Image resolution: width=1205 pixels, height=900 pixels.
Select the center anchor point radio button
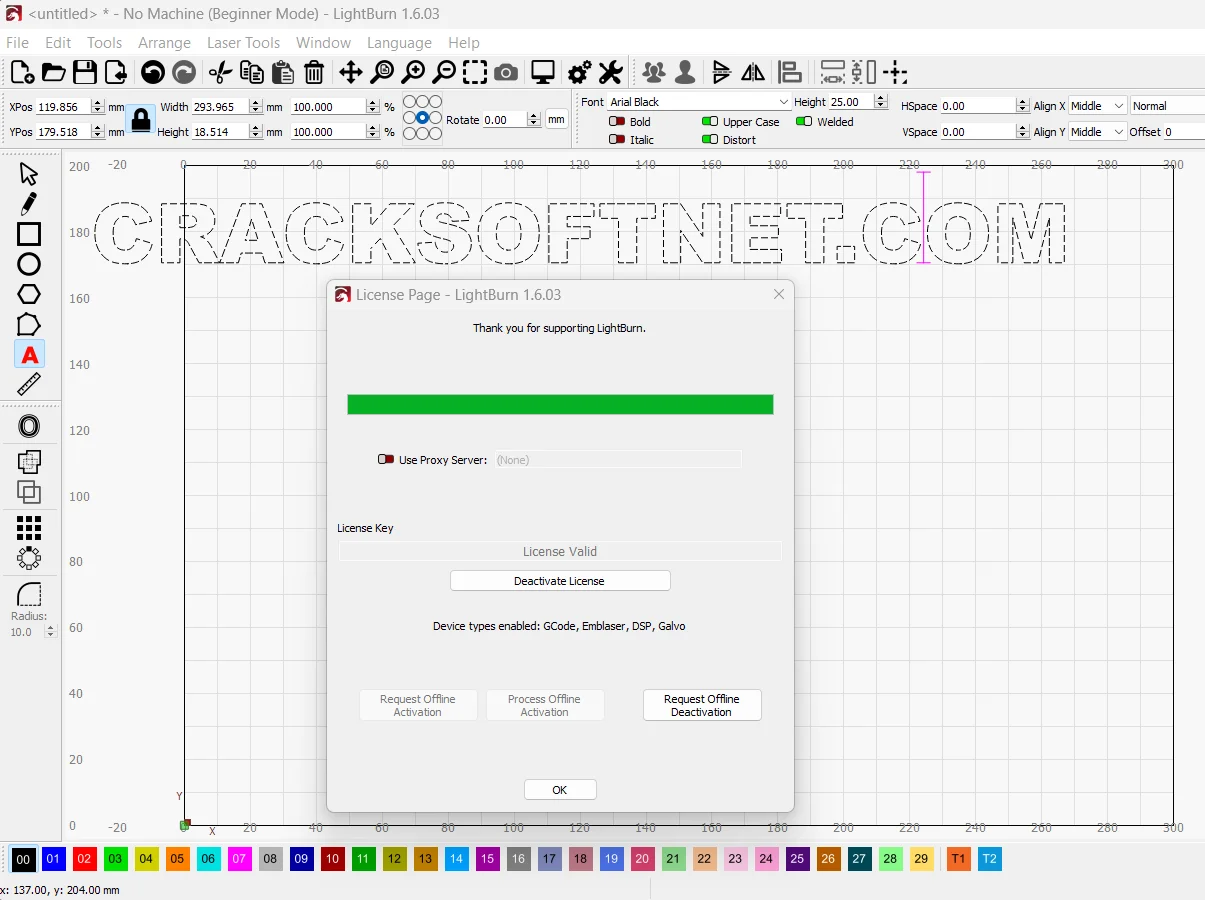423,118
